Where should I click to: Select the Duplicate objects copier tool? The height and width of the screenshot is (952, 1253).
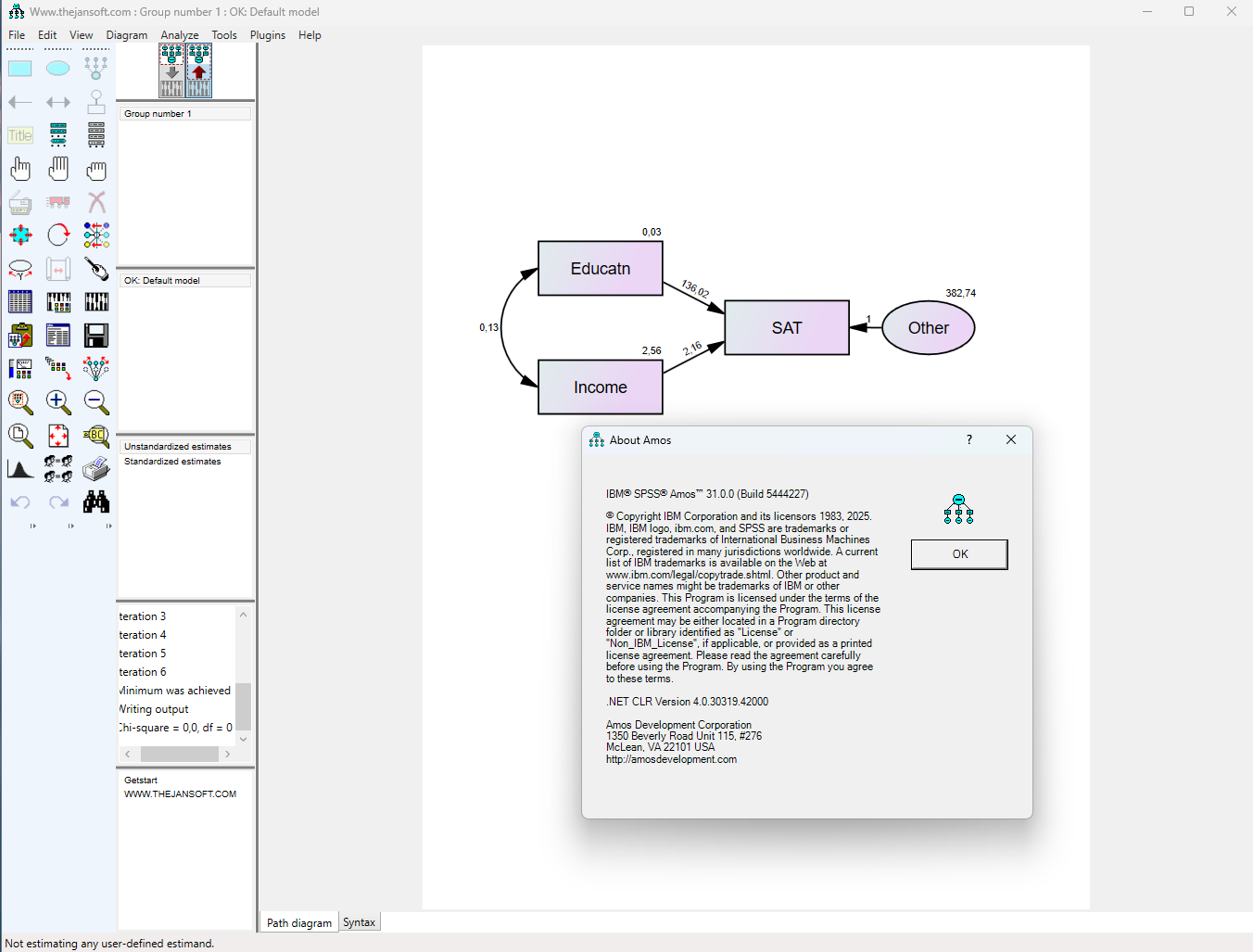click(x=20, y=202)
